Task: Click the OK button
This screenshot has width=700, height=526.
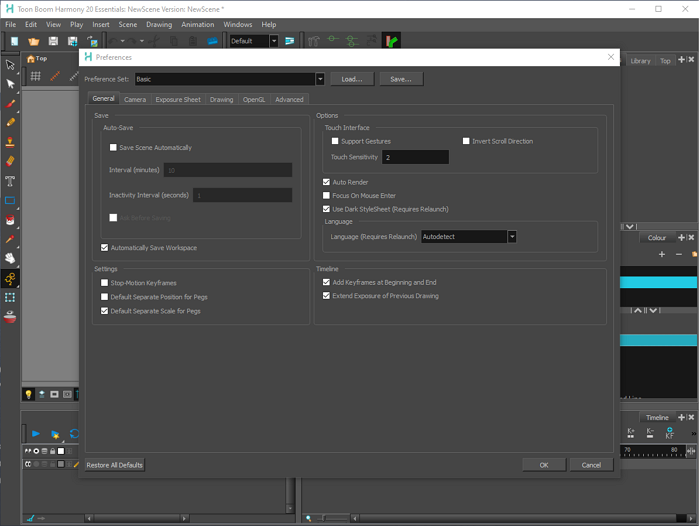Action: click(544, 465)
